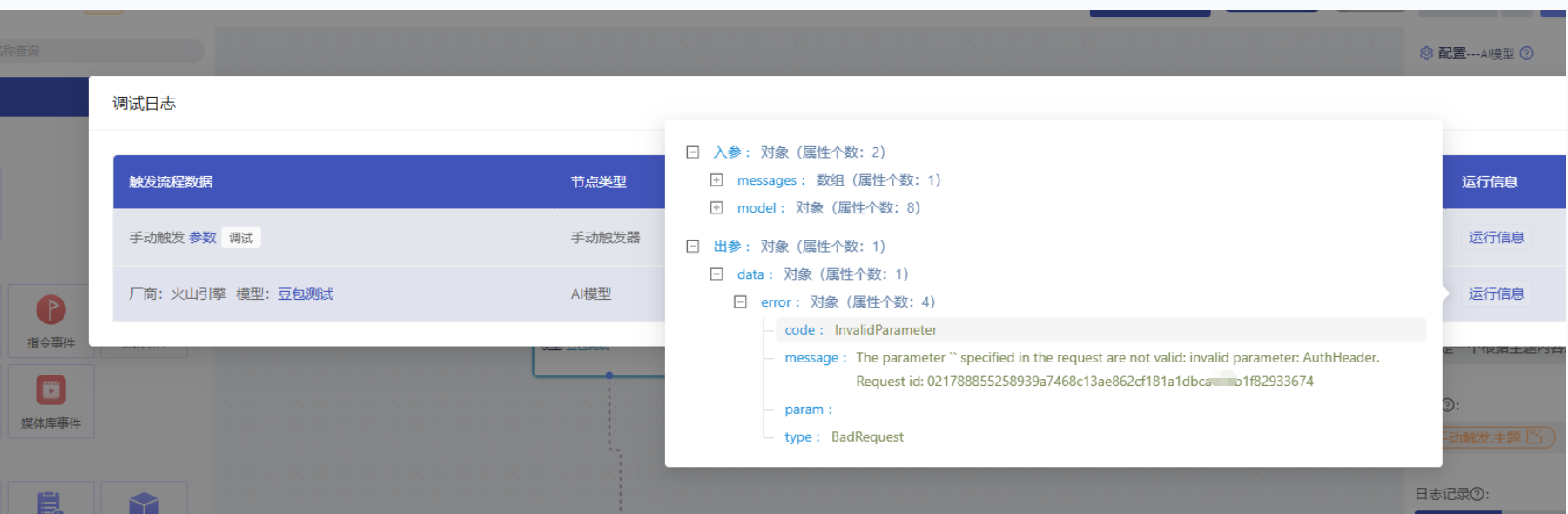
Task: Click the help icon beside 日志记录
Action: pyautogui.click(x=1477, y=494)
